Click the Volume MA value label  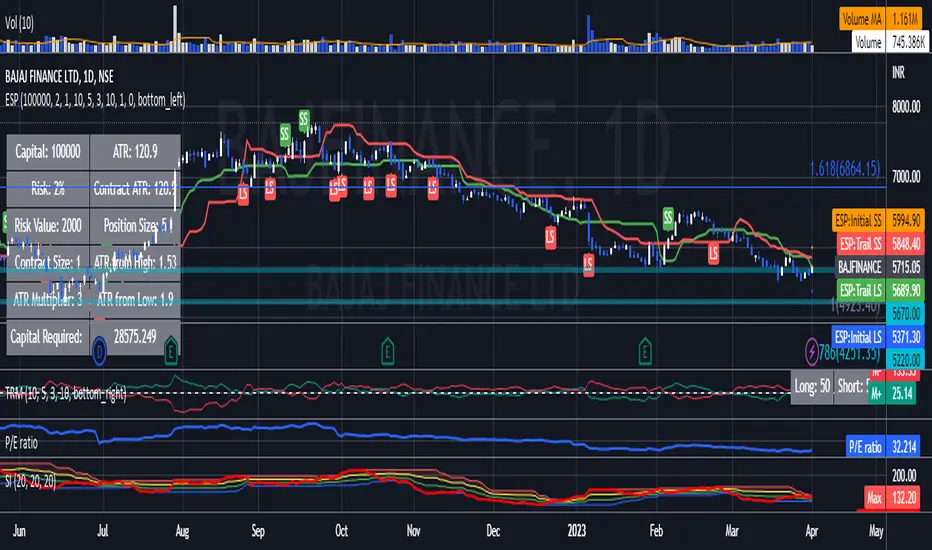point(883,19)
